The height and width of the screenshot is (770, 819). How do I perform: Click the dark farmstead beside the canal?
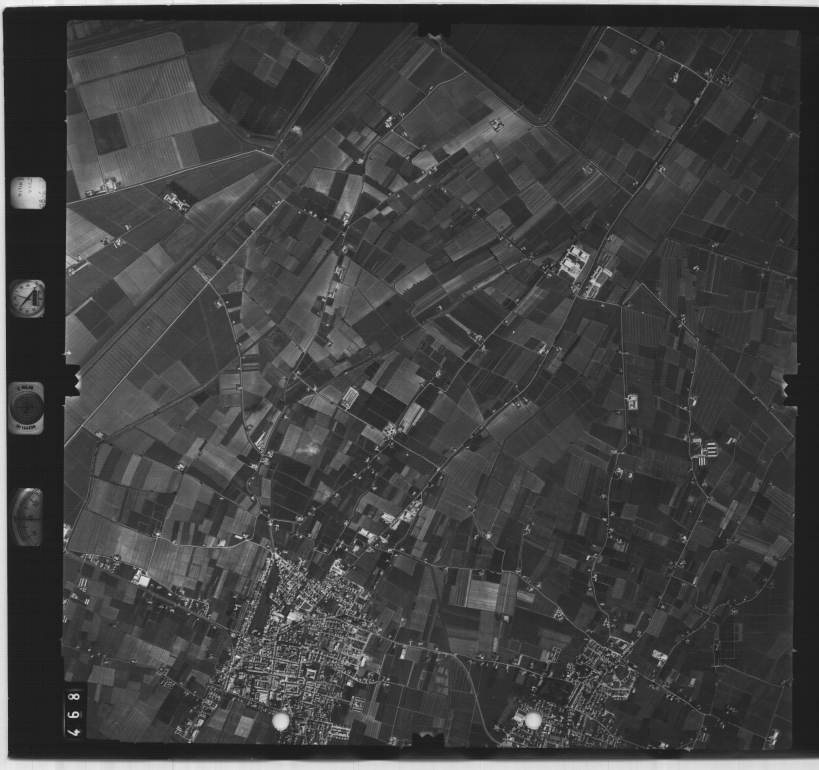point(176,200)
